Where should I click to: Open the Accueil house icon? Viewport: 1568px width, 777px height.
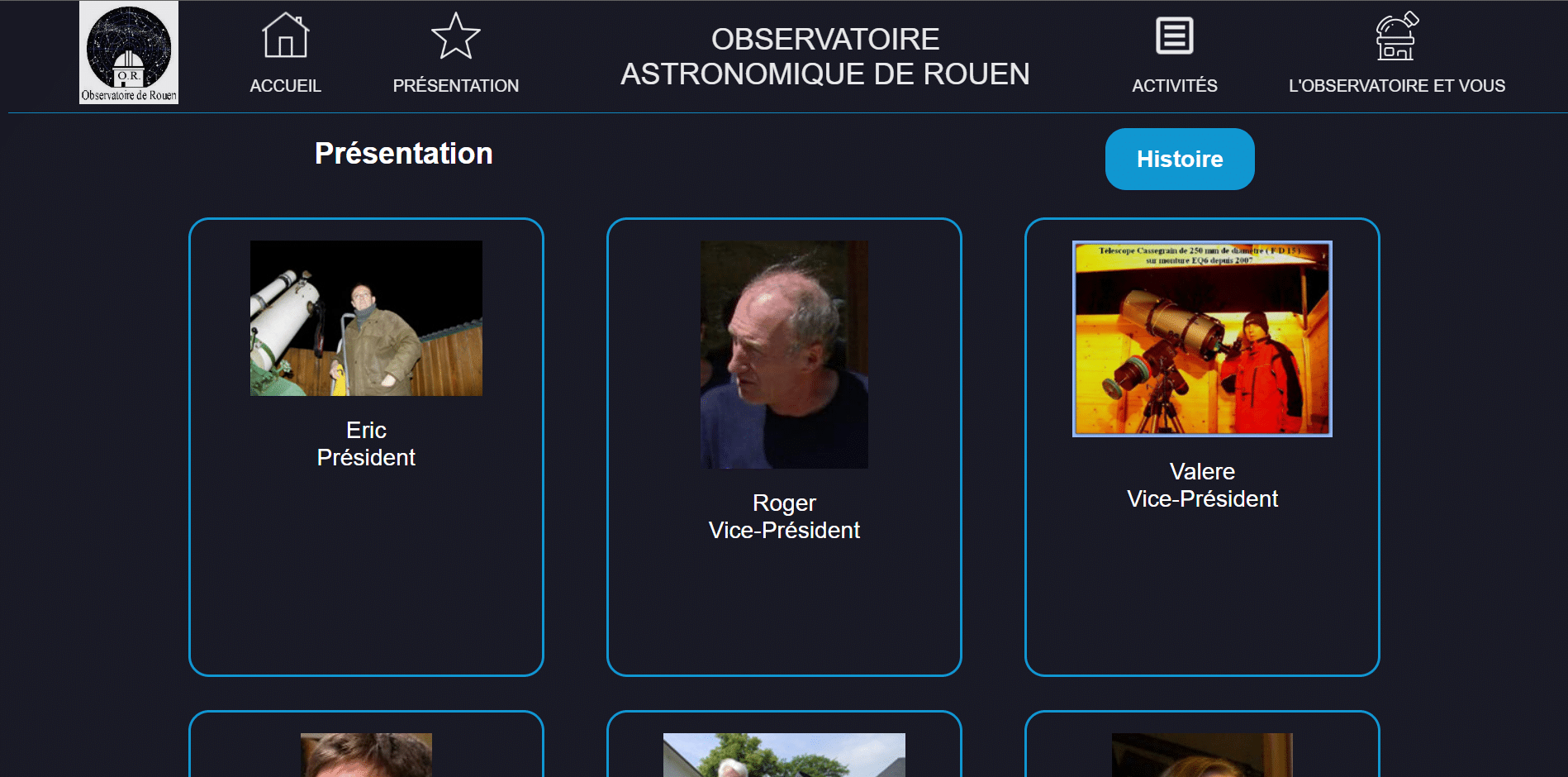tap(286, 36)
